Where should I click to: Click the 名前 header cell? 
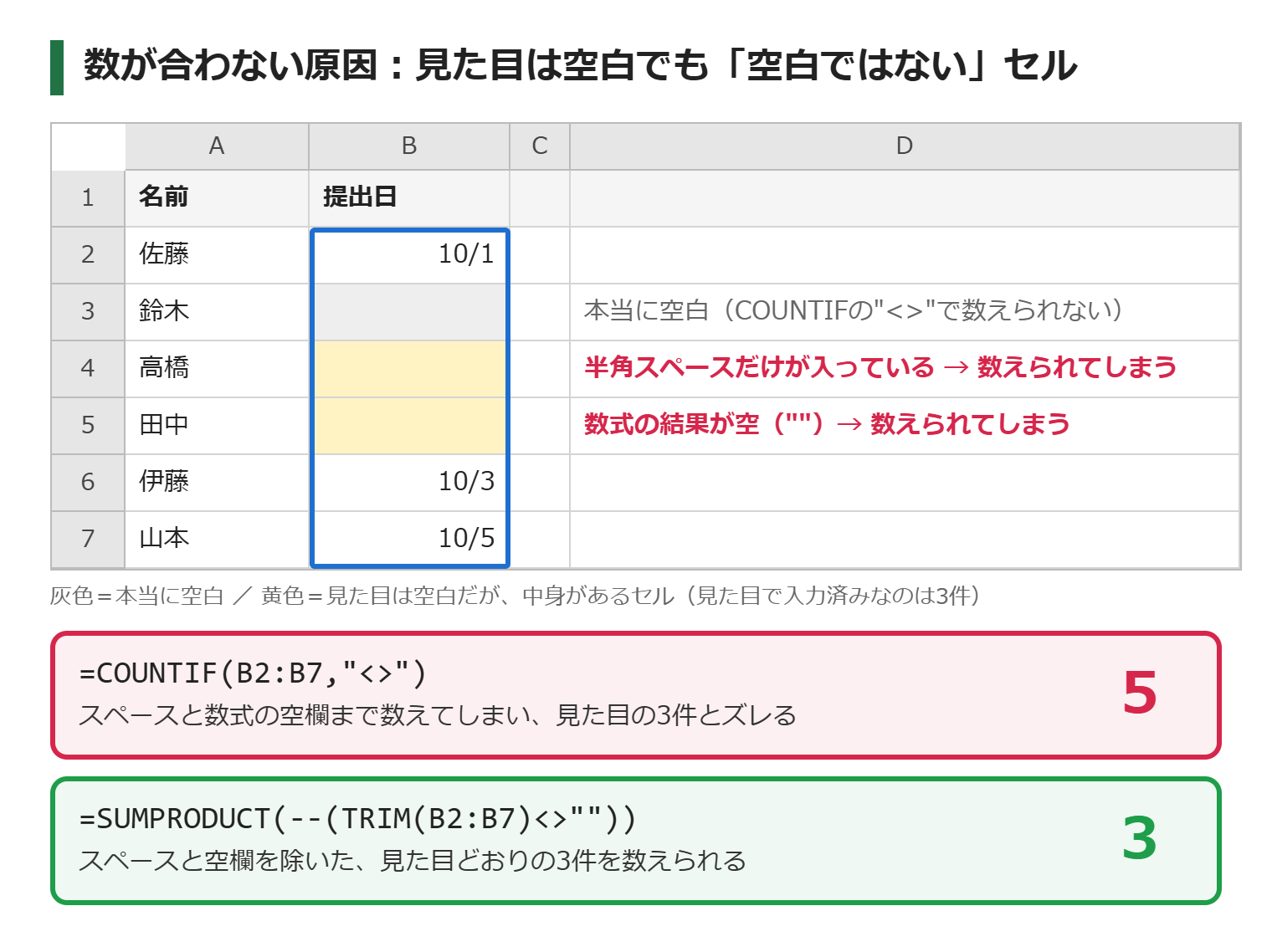217,198
